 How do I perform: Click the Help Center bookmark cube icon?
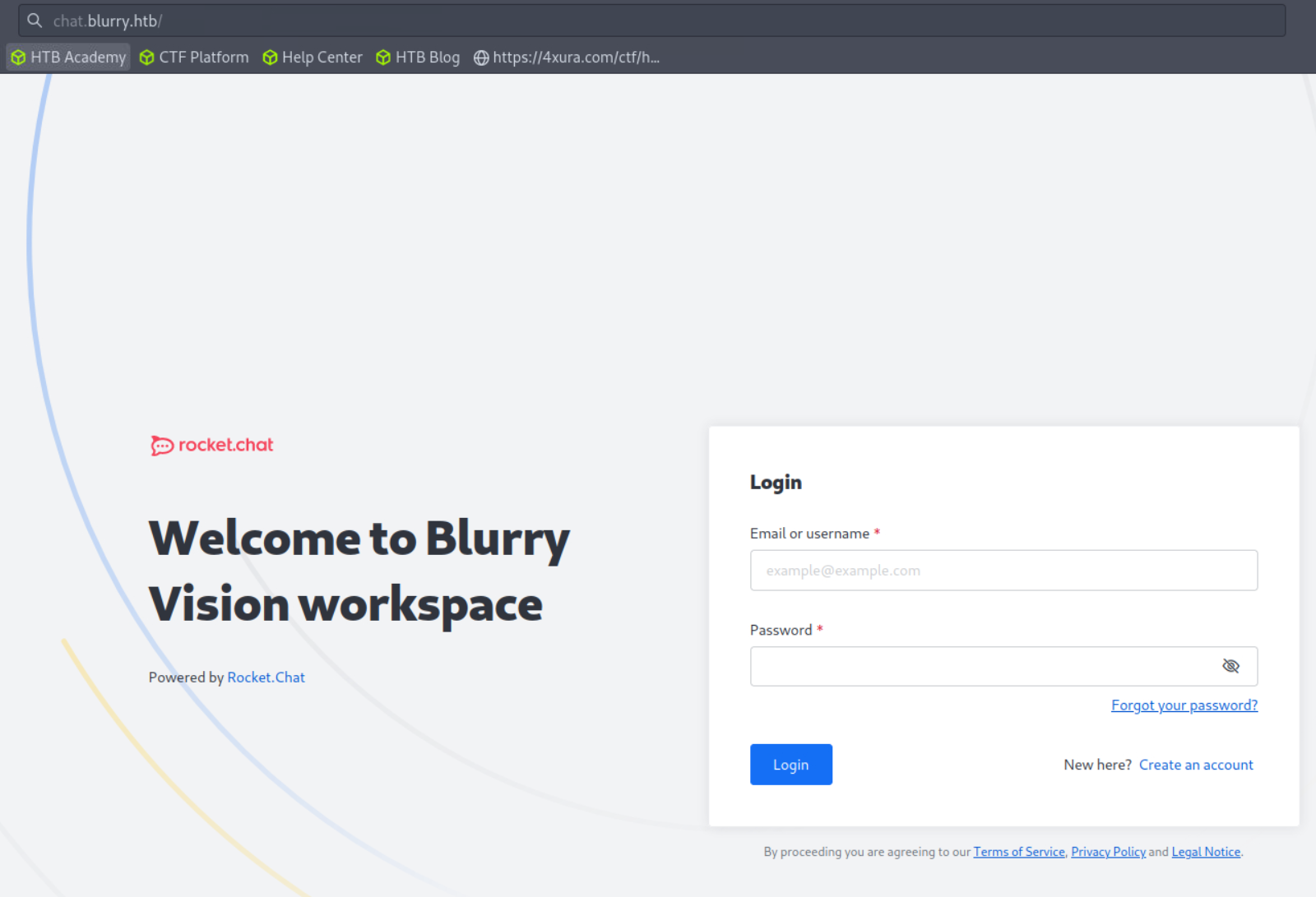(x=270, y=58)
